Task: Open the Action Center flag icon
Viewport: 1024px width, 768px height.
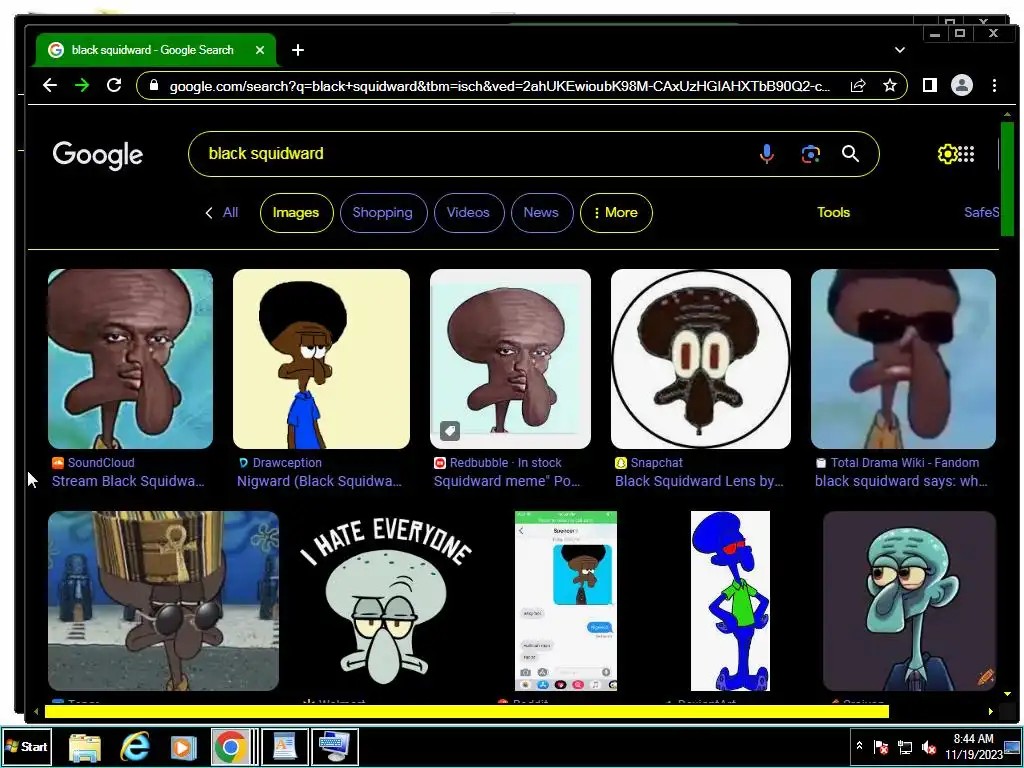Action: click(x=880, y=746)
